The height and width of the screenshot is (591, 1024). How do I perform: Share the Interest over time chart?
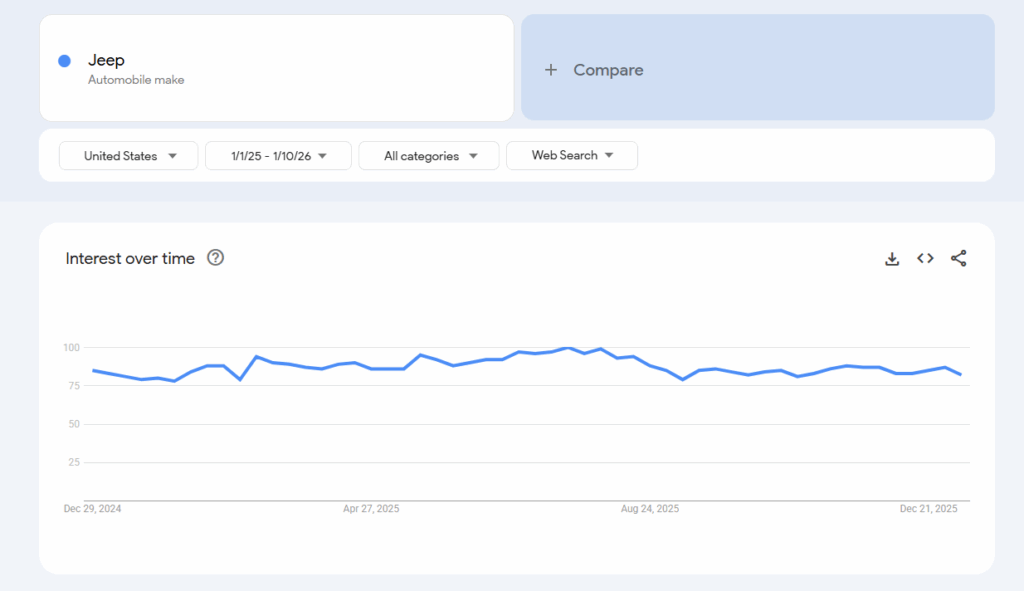pos(959,258)
